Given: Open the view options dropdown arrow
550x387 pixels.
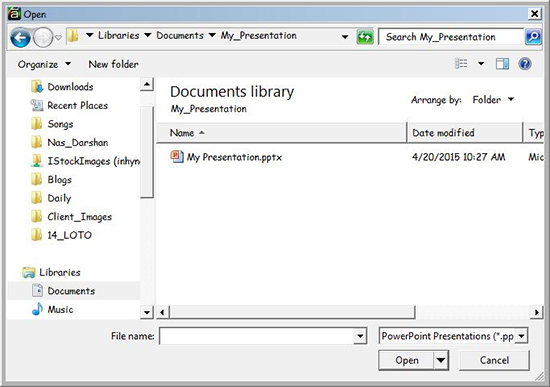Looking at the screenshot, I should [x=481, y=64].
